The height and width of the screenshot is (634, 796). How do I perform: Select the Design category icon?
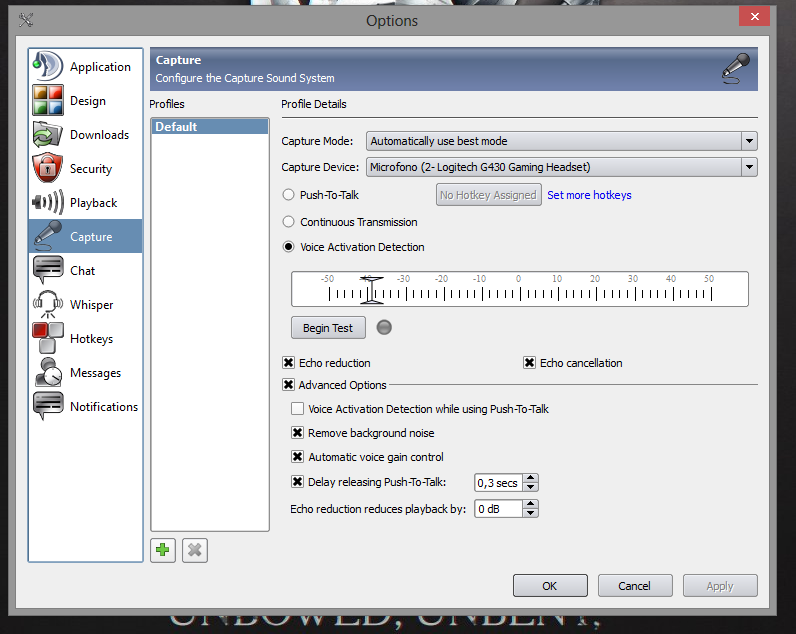coord(49,100)
